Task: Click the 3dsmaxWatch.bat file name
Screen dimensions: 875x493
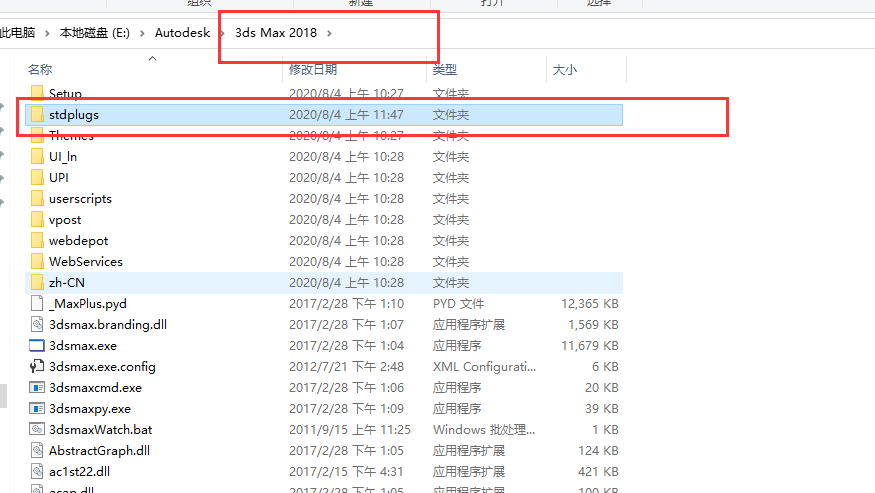Action: click(x=100, y=429)
